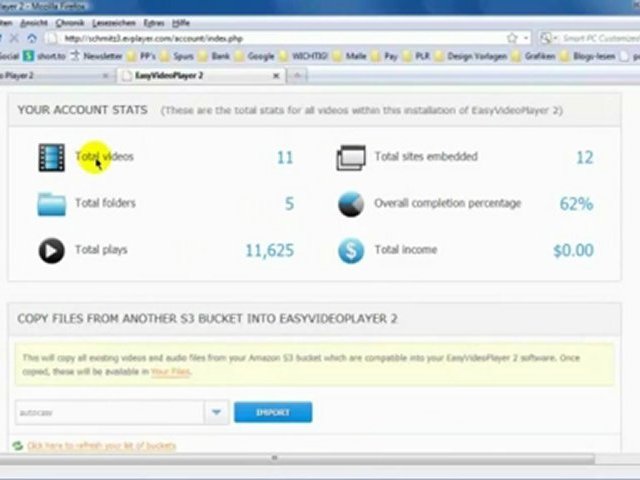Click the Total income dollar icon
This screenshot has height=480, width=640.
pos(351,250)
